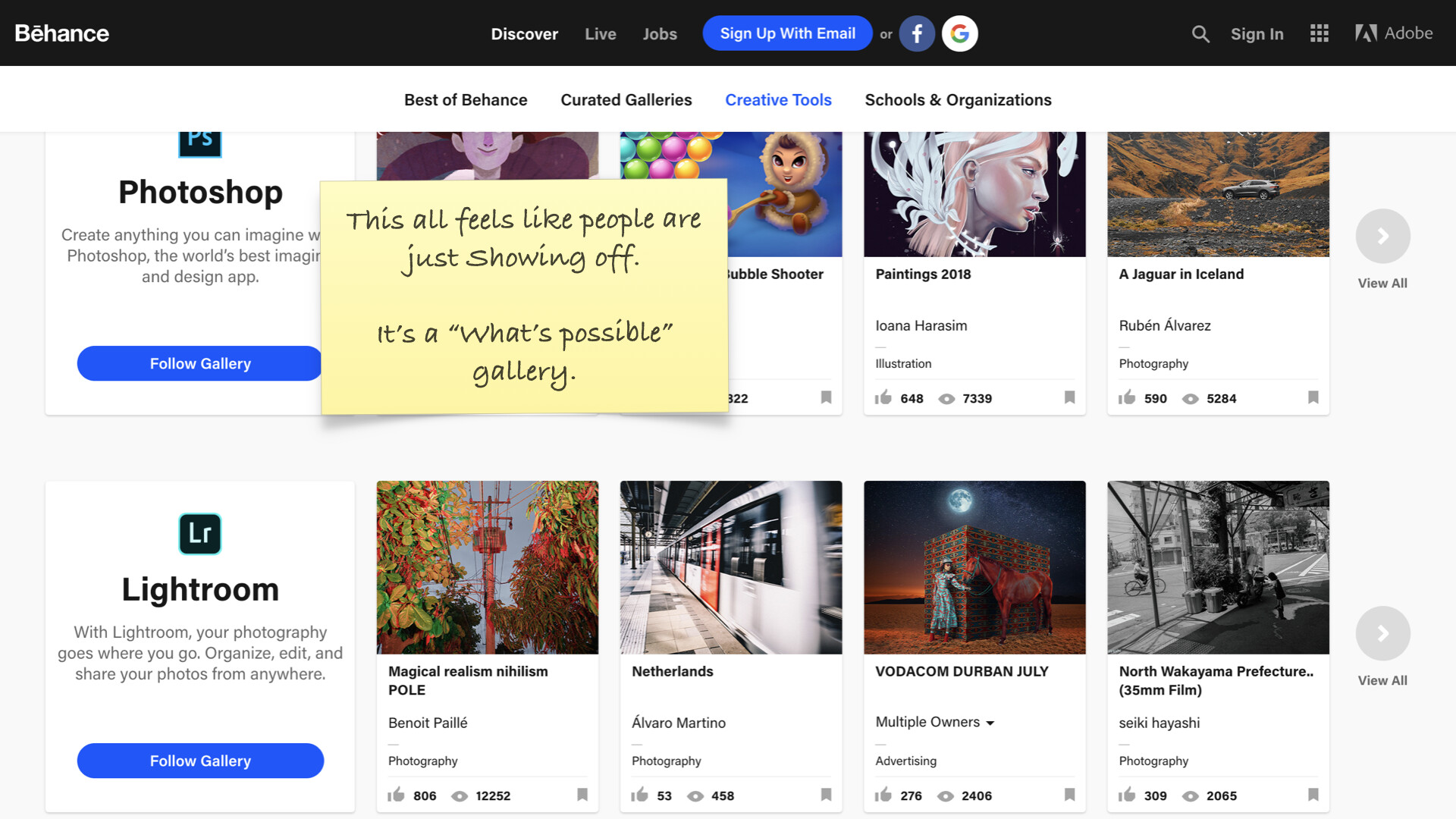
Task: Sign up with Facebook icon
Action: tap(916, 33)
